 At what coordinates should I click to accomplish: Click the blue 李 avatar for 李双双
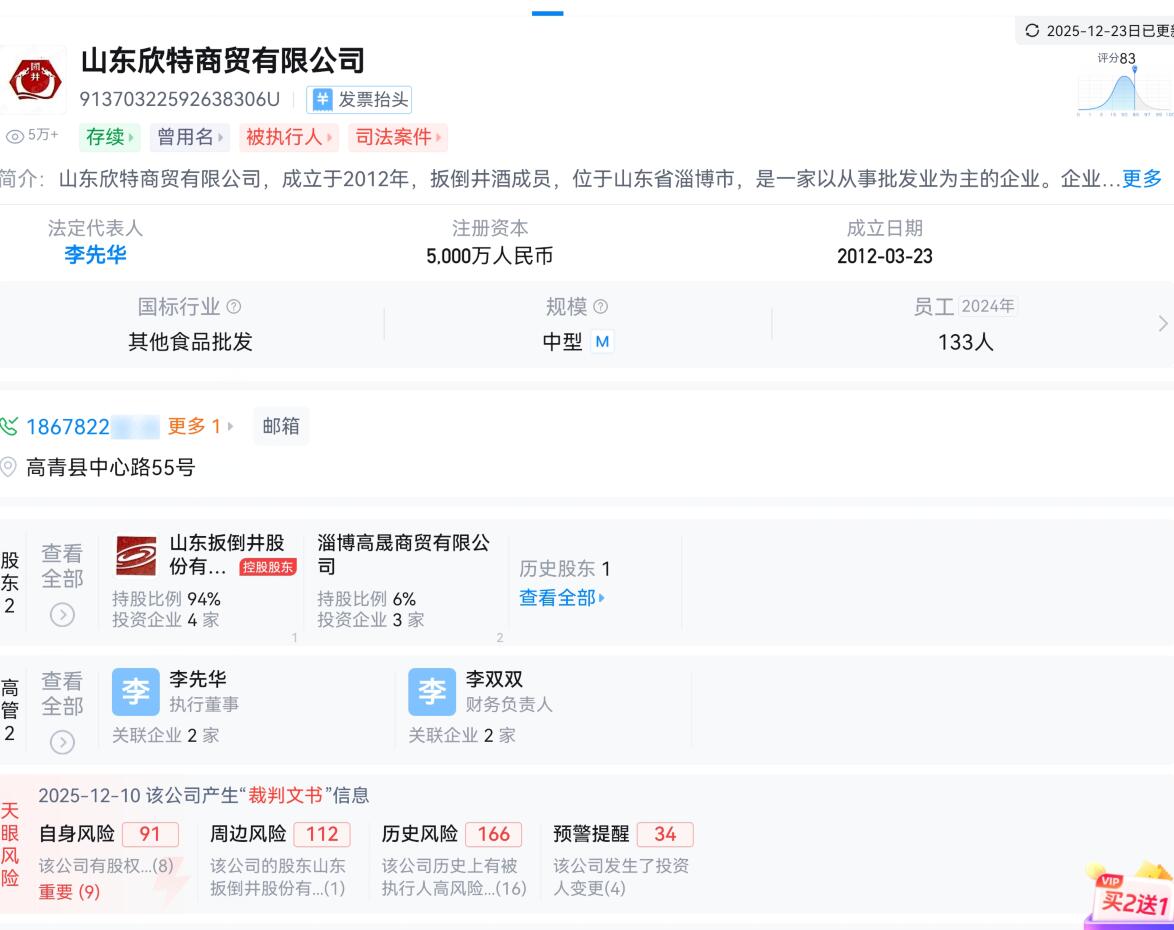click(x=431, y=692)
